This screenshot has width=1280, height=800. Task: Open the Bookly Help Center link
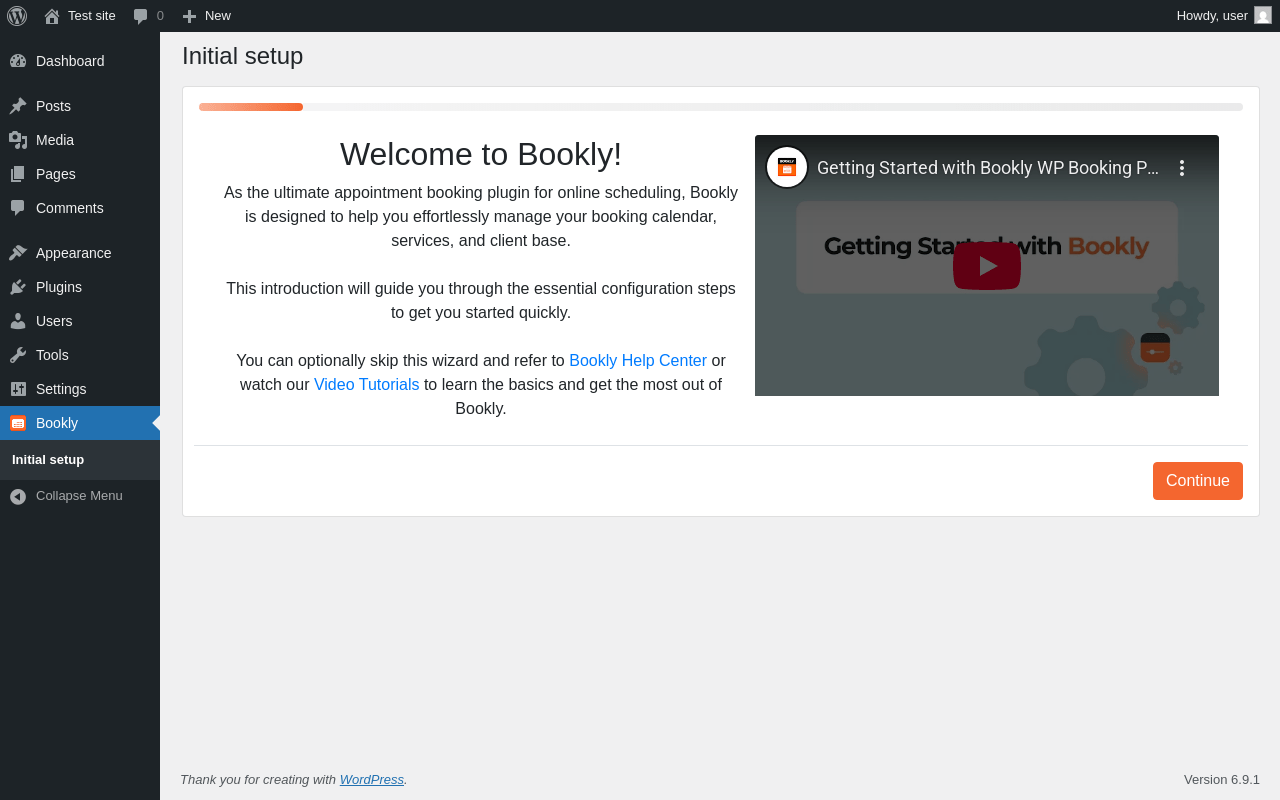638,361
